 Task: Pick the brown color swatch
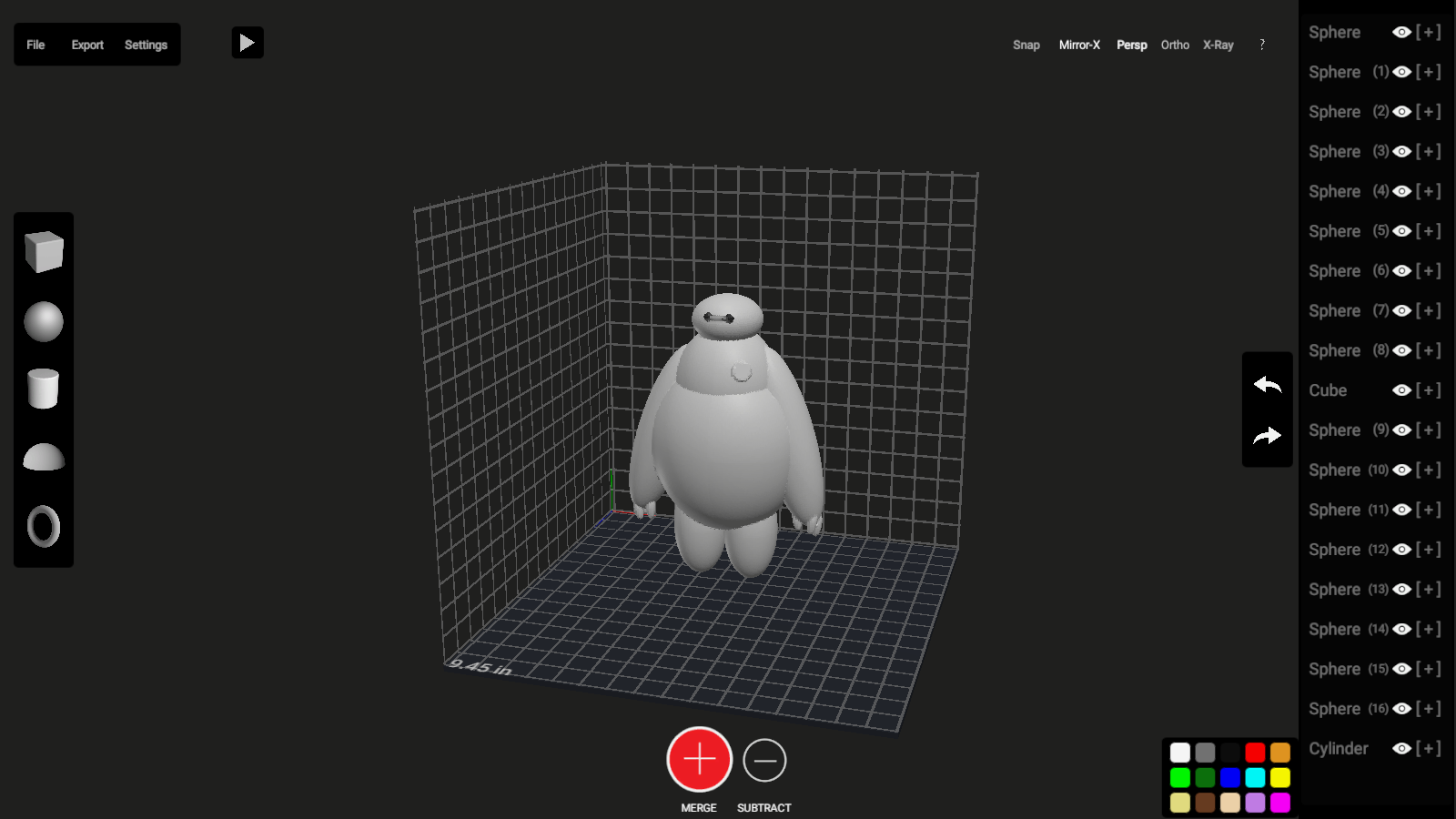point(1205,803)
